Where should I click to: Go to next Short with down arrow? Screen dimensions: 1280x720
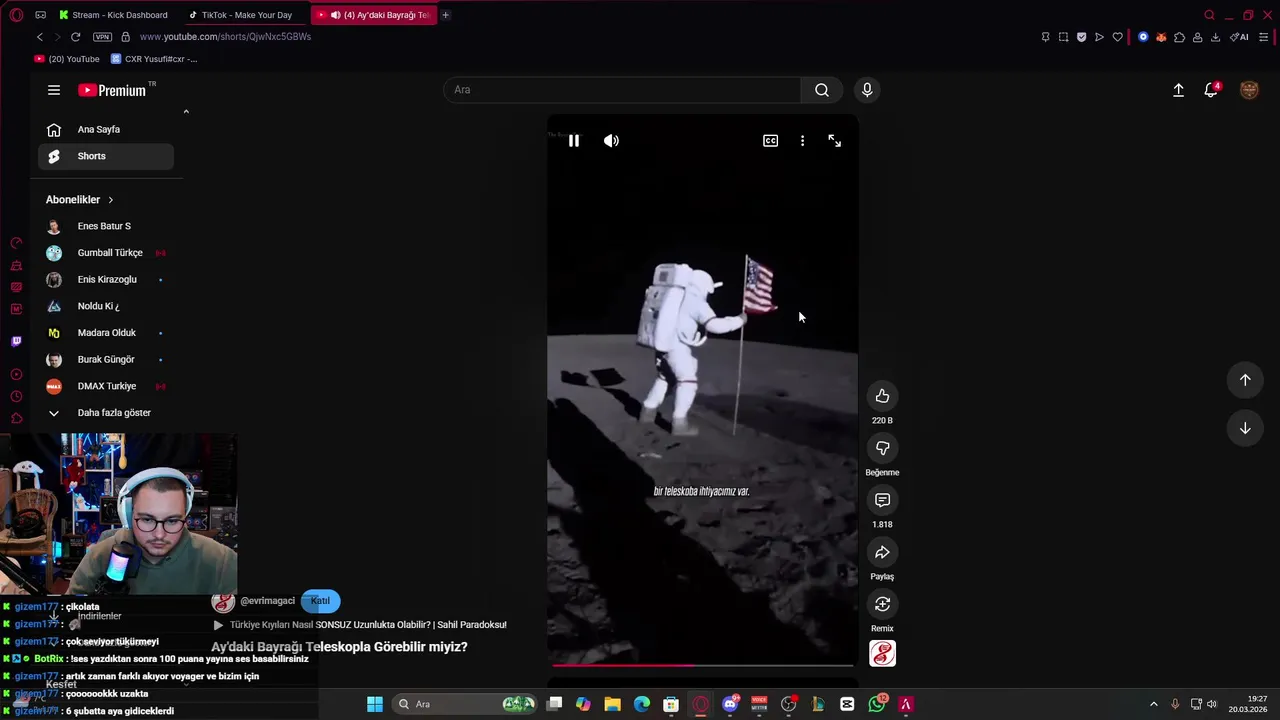(1245, 428)
